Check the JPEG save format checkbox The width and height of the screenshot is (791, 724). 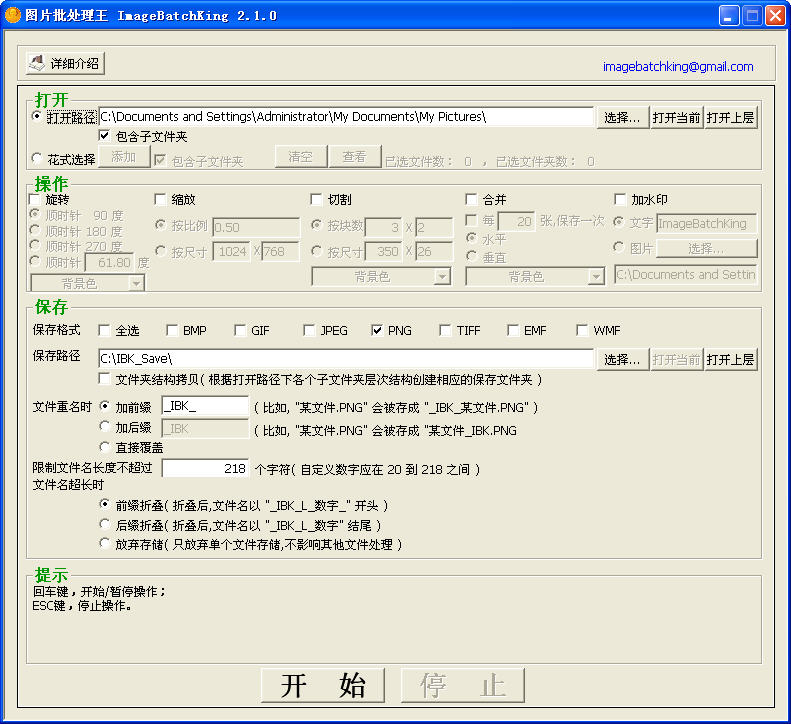click(309, 330)
